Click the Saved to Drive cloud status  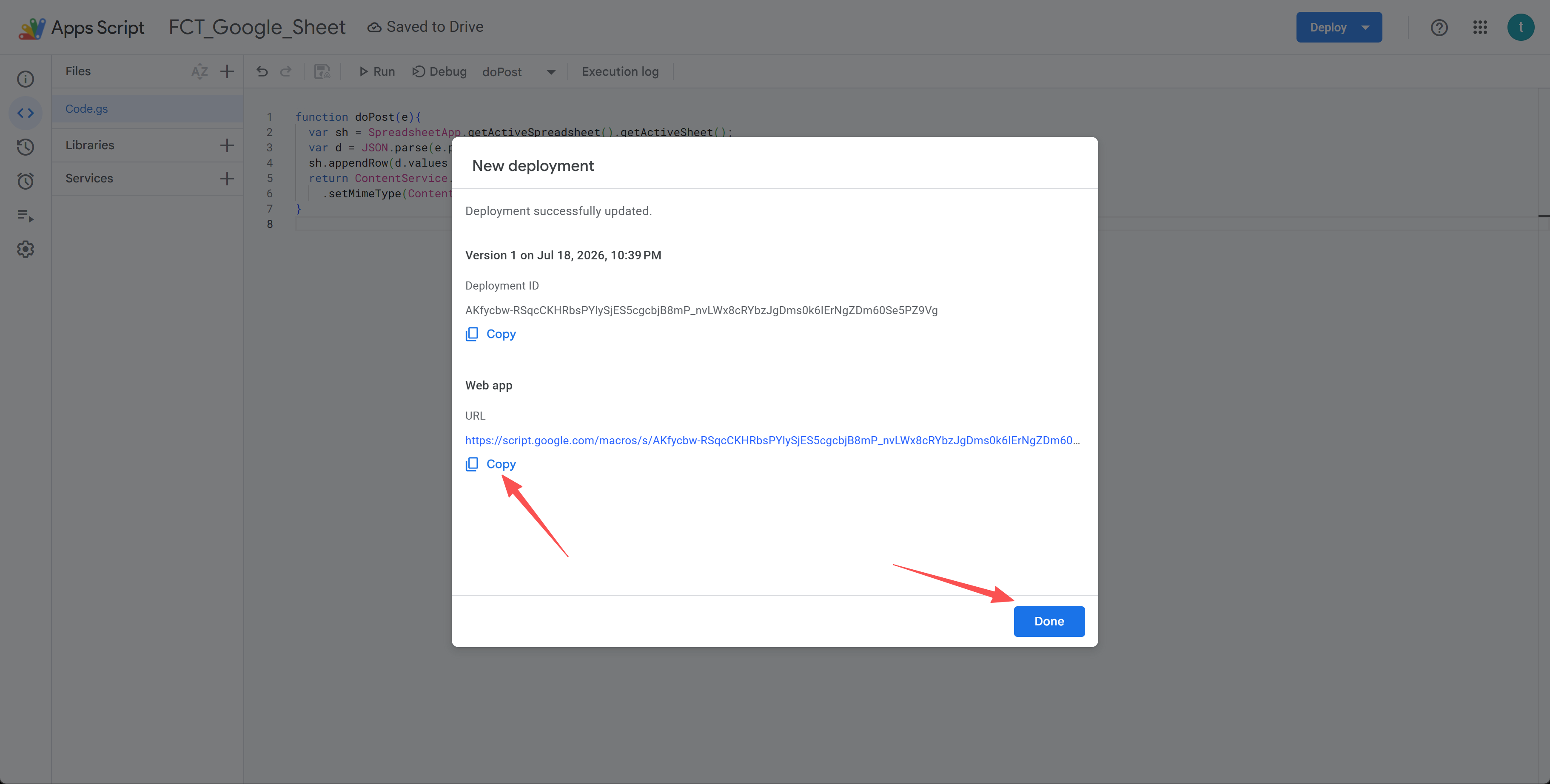point(425,27)
